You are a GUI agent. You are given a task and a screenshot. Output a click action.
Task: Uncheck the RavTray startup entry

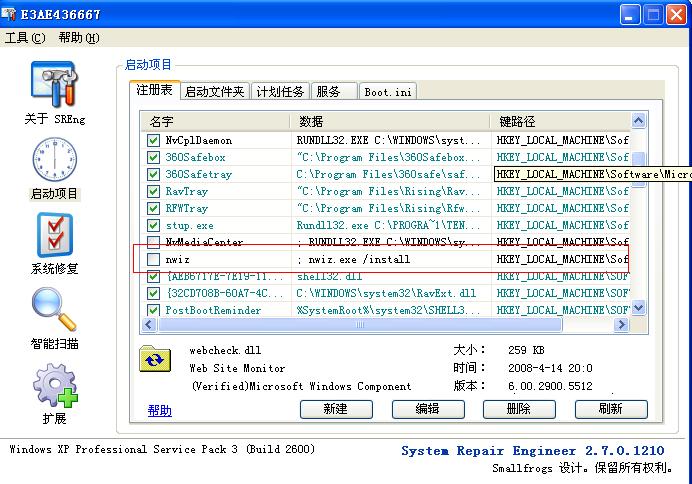point(153,191)
